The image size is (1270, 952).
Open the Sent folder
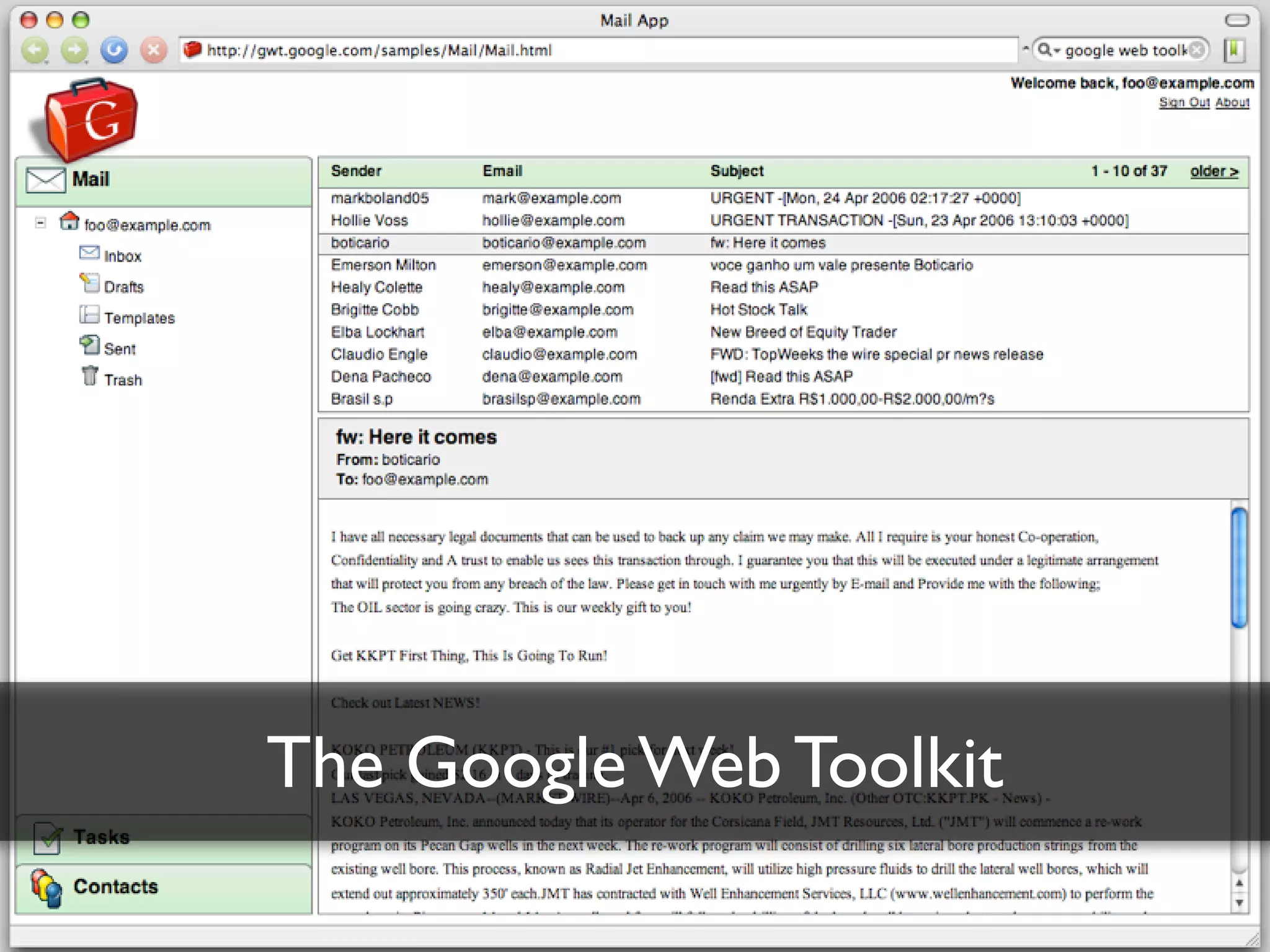(119, 349)
